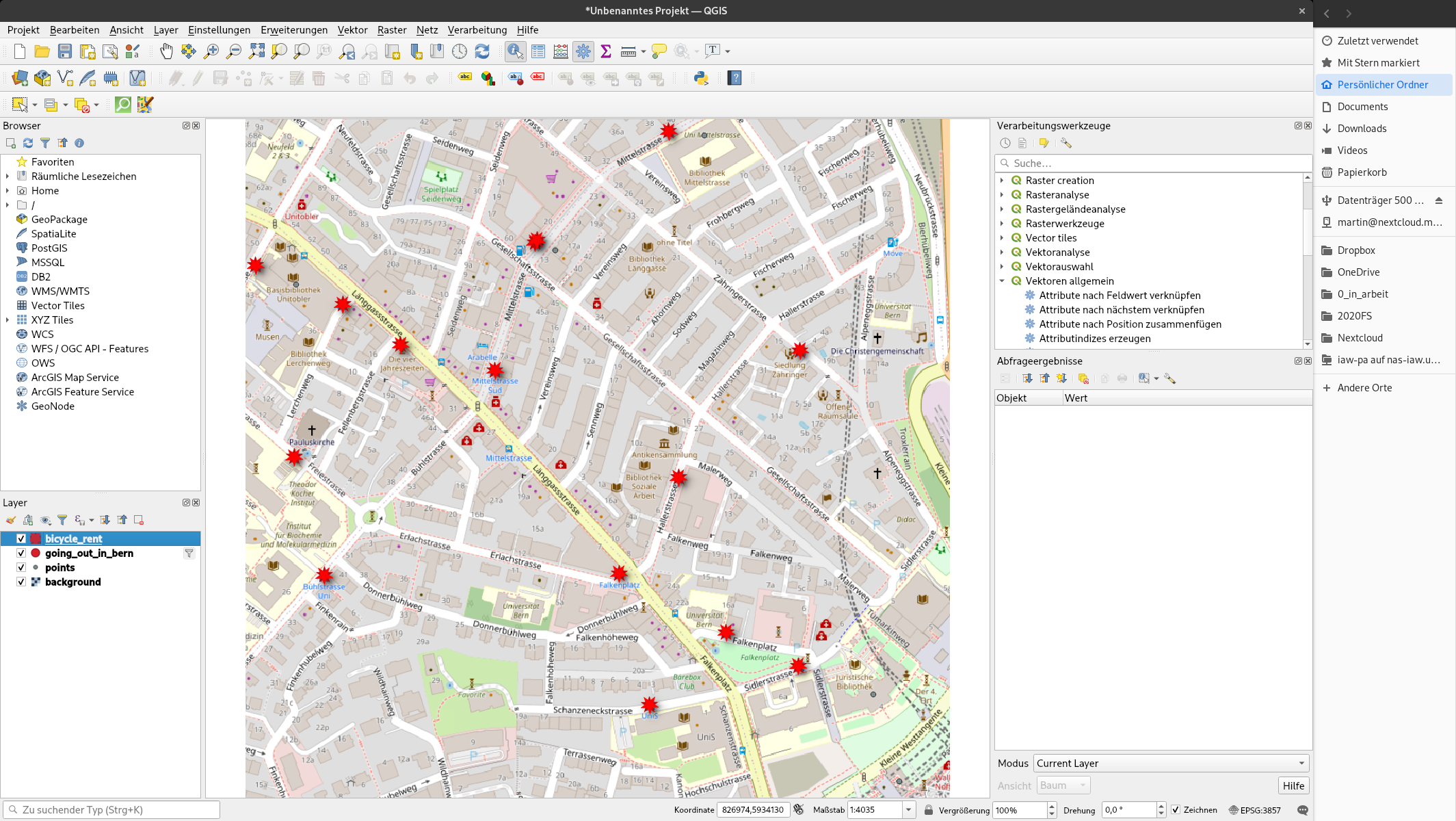The width and height of the screenshot is (1456, 821).
Task: Toggle the Zeichnen render checkbox
Action: [1176, 810]
